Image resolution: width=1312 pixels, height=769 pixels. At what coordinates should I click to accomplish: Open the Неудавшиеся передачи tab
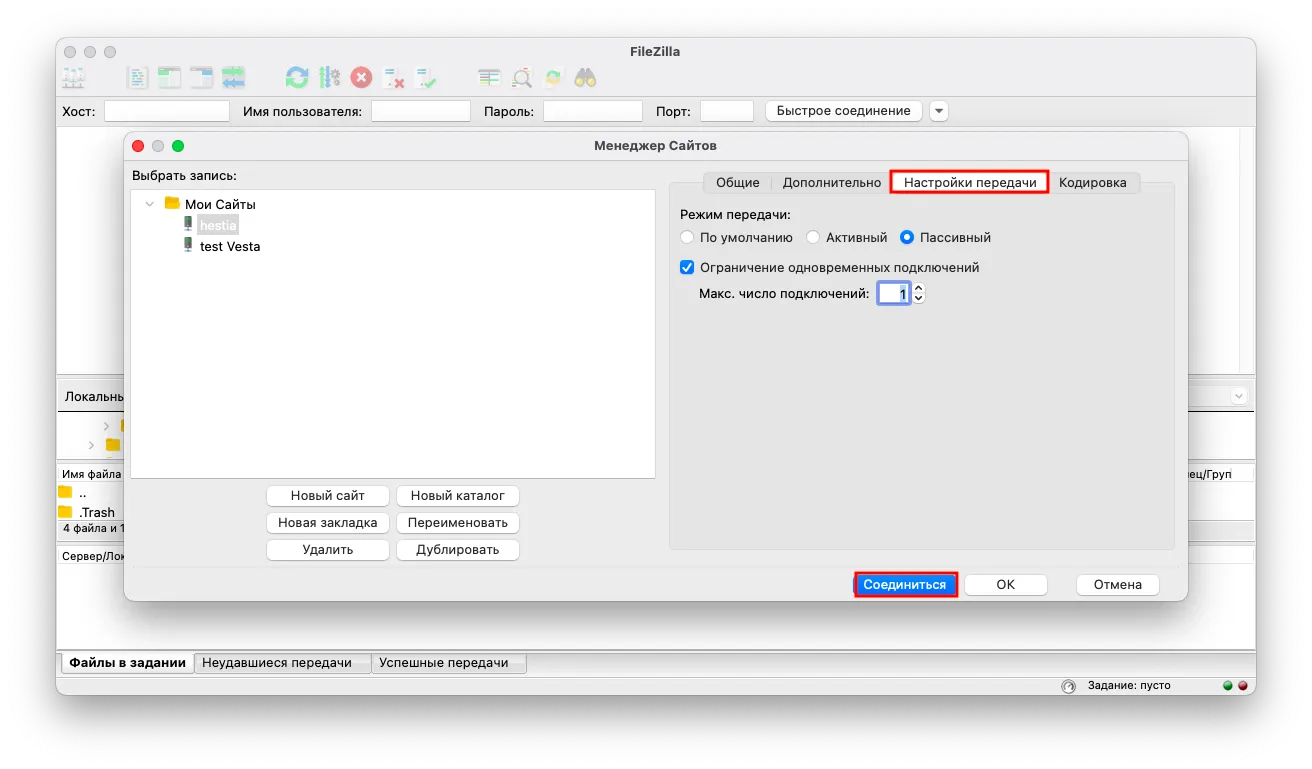282,663
